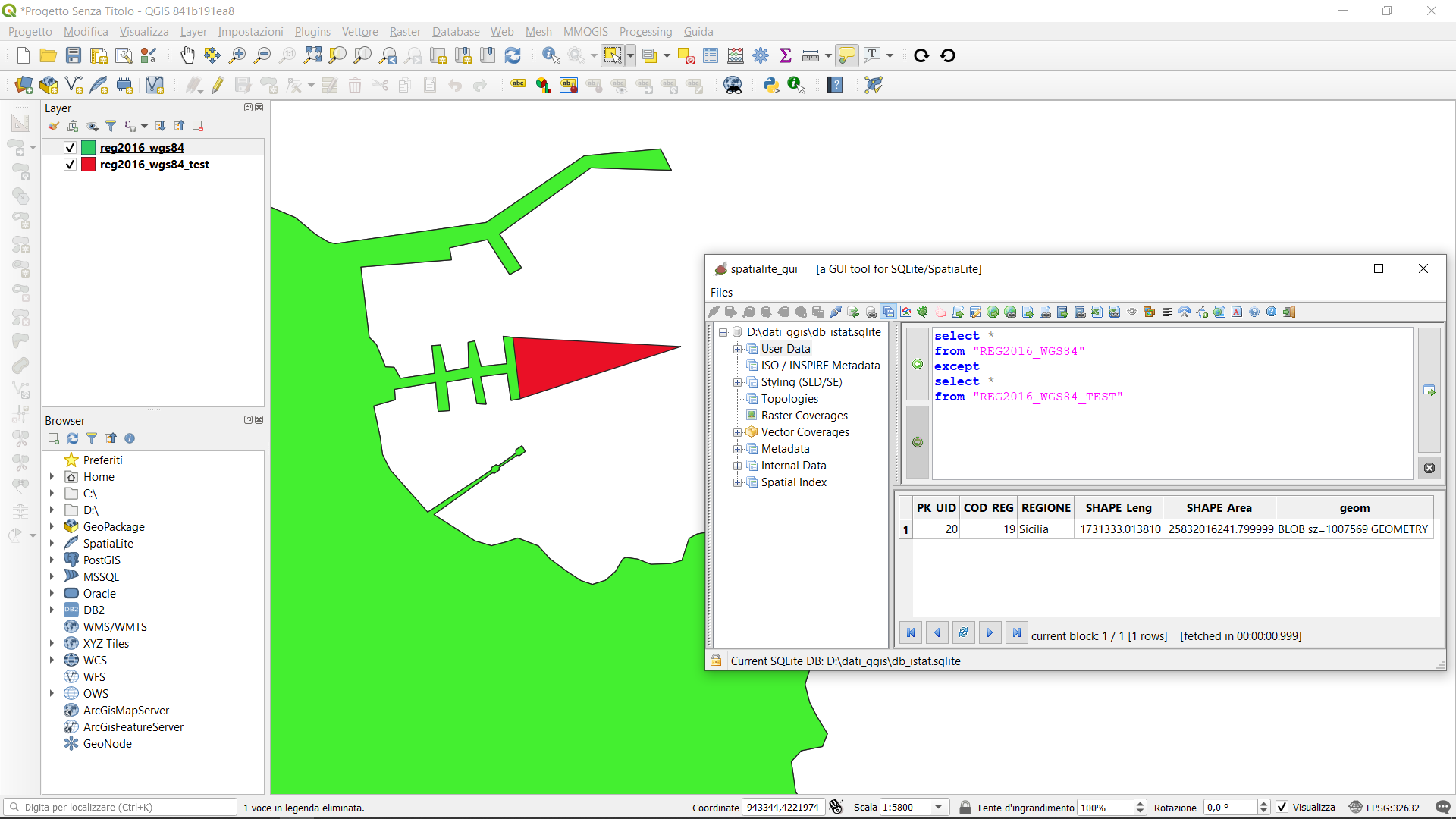
Task: Click the Zoom Full extent icon
Action: [x=312, y=55]
